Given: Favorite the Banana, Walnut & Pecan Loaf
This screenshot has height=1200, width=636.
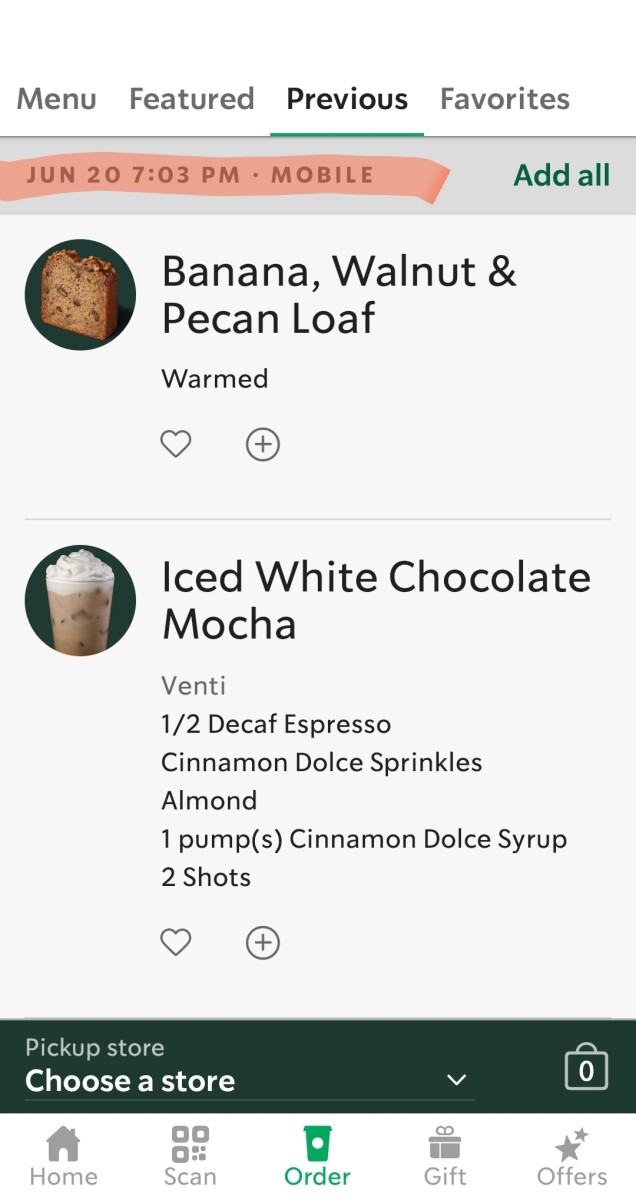Looking at the screenshot, I should pos(176,444).
